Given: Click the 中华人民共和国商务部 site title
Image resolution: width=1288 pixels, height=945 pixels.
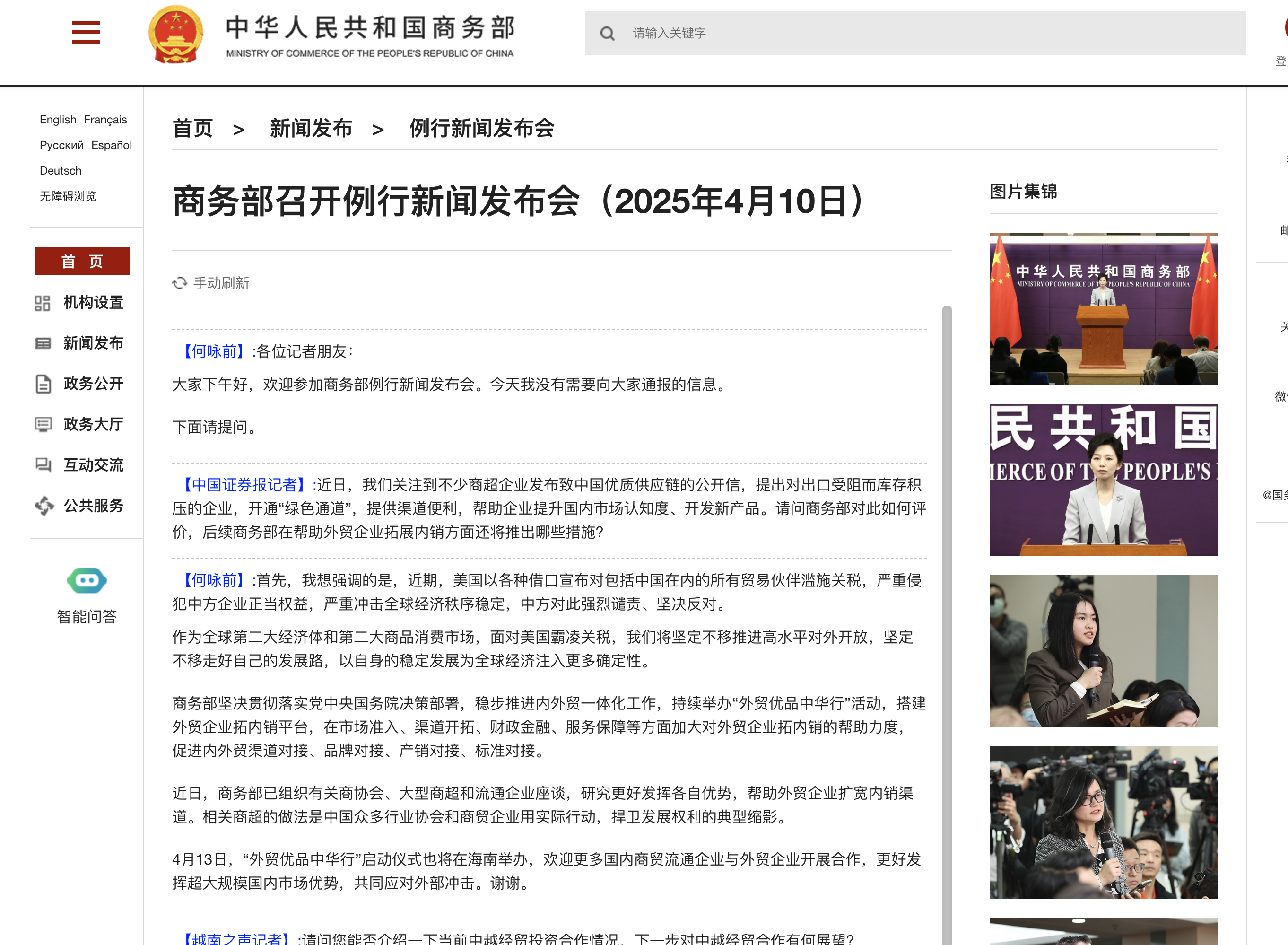Looking at the screenshot, I should pos(371,27).
